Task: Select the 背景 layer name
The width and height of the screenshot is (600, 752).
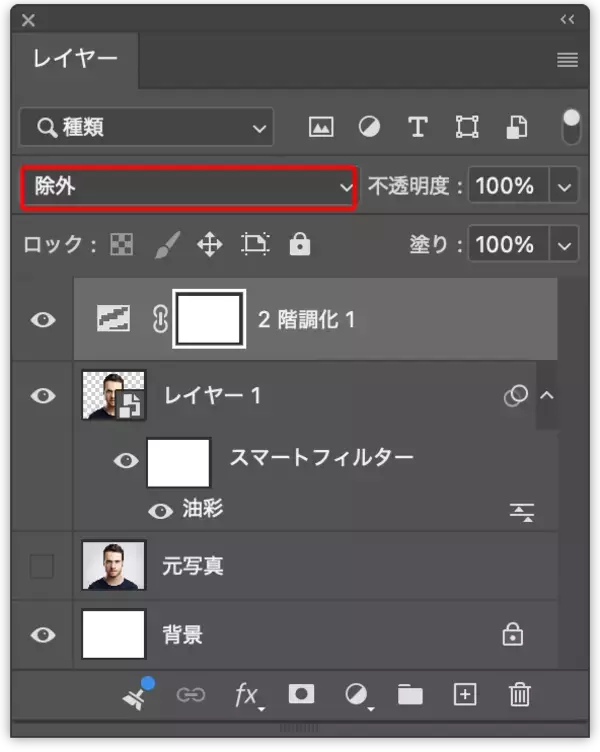Action: [183, 634]
